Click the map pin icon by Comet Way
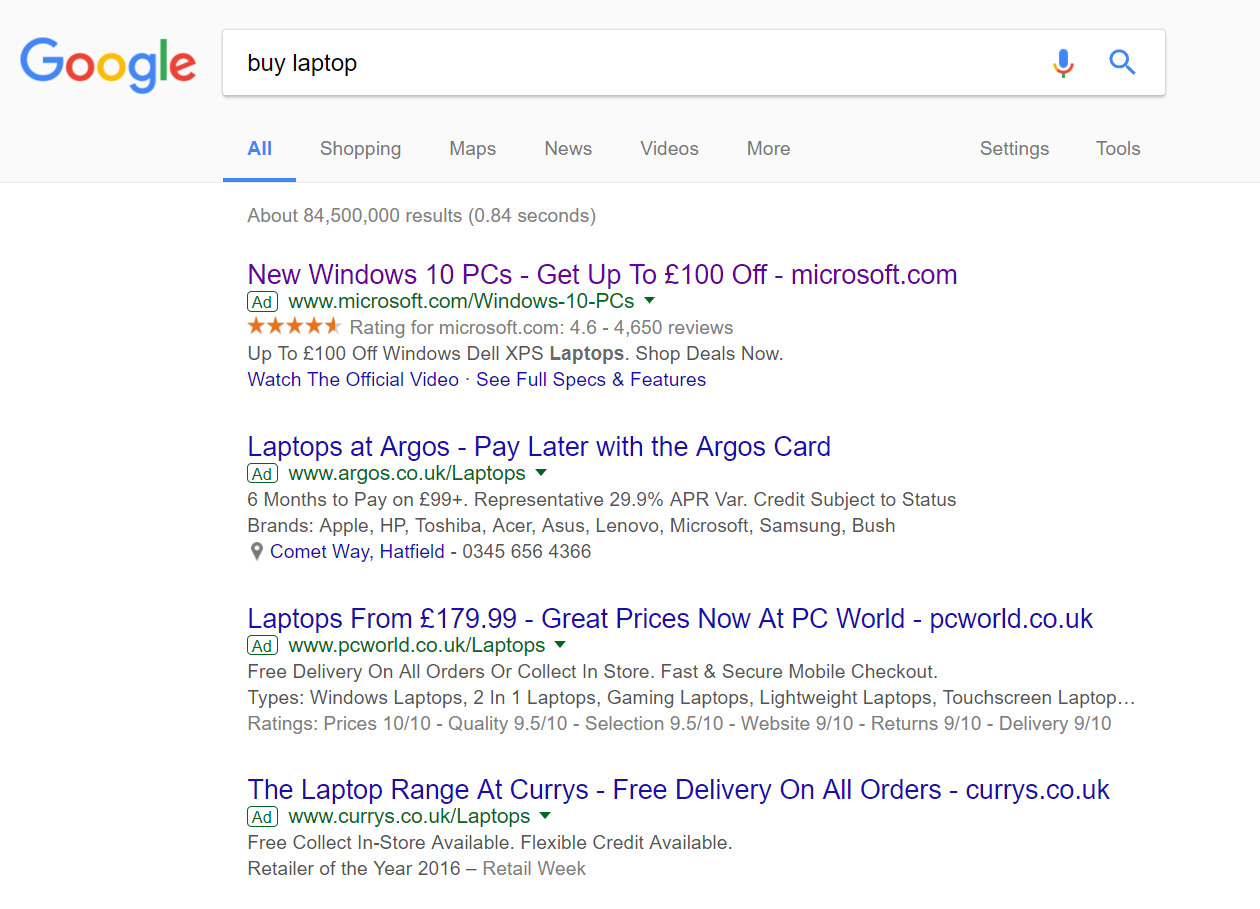The width and height of the screenshot is (1260, 909). [x=256, y=552]
